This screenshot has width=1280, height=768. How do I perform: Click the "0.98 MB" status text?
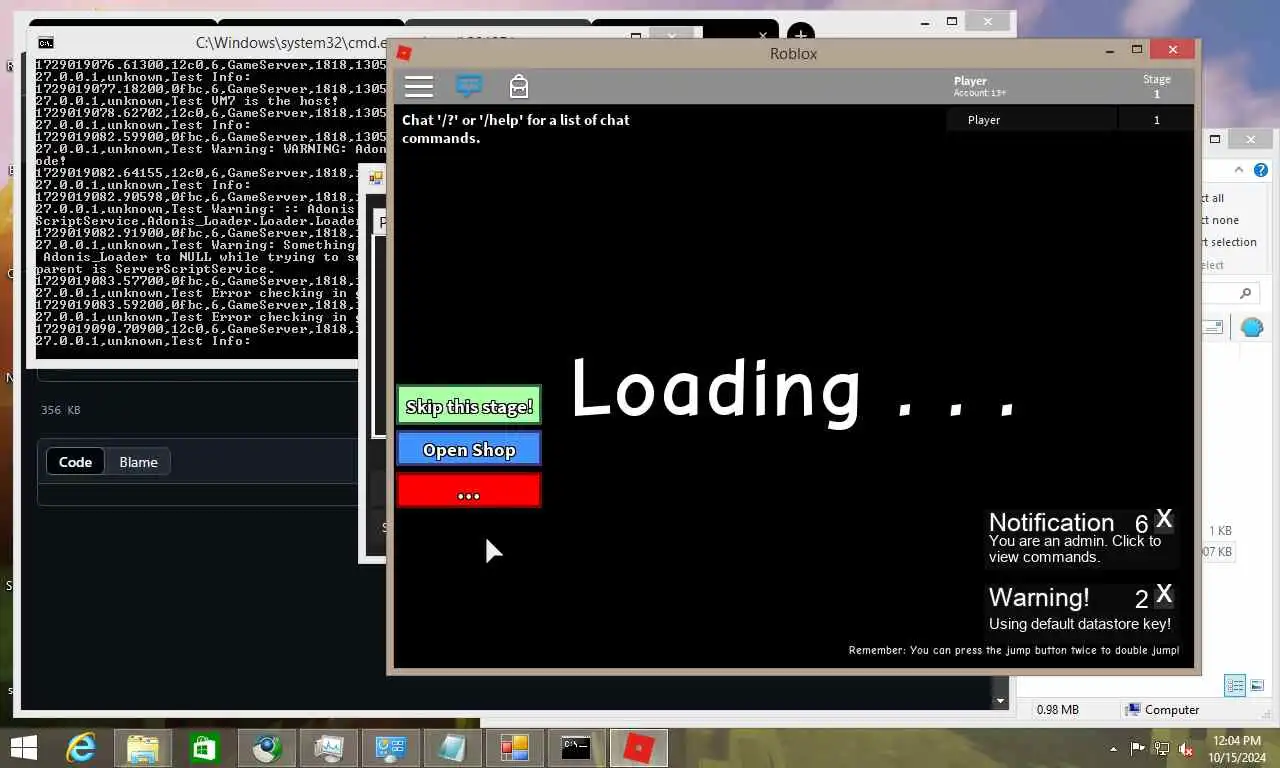click(1058, 710)
